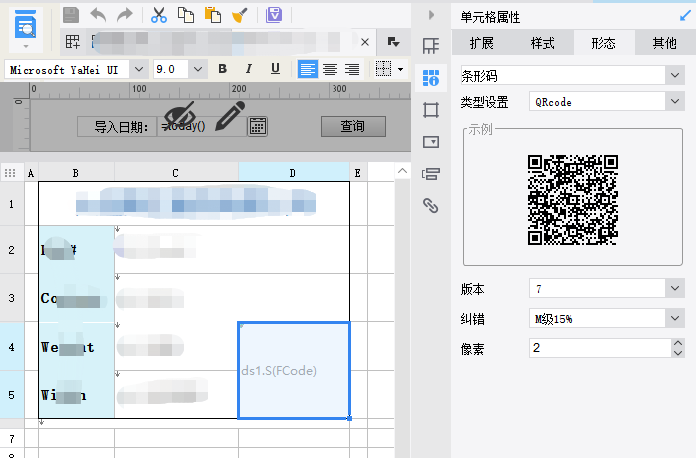
Task: Click the =today() date input field
Action: pos(202,126)
